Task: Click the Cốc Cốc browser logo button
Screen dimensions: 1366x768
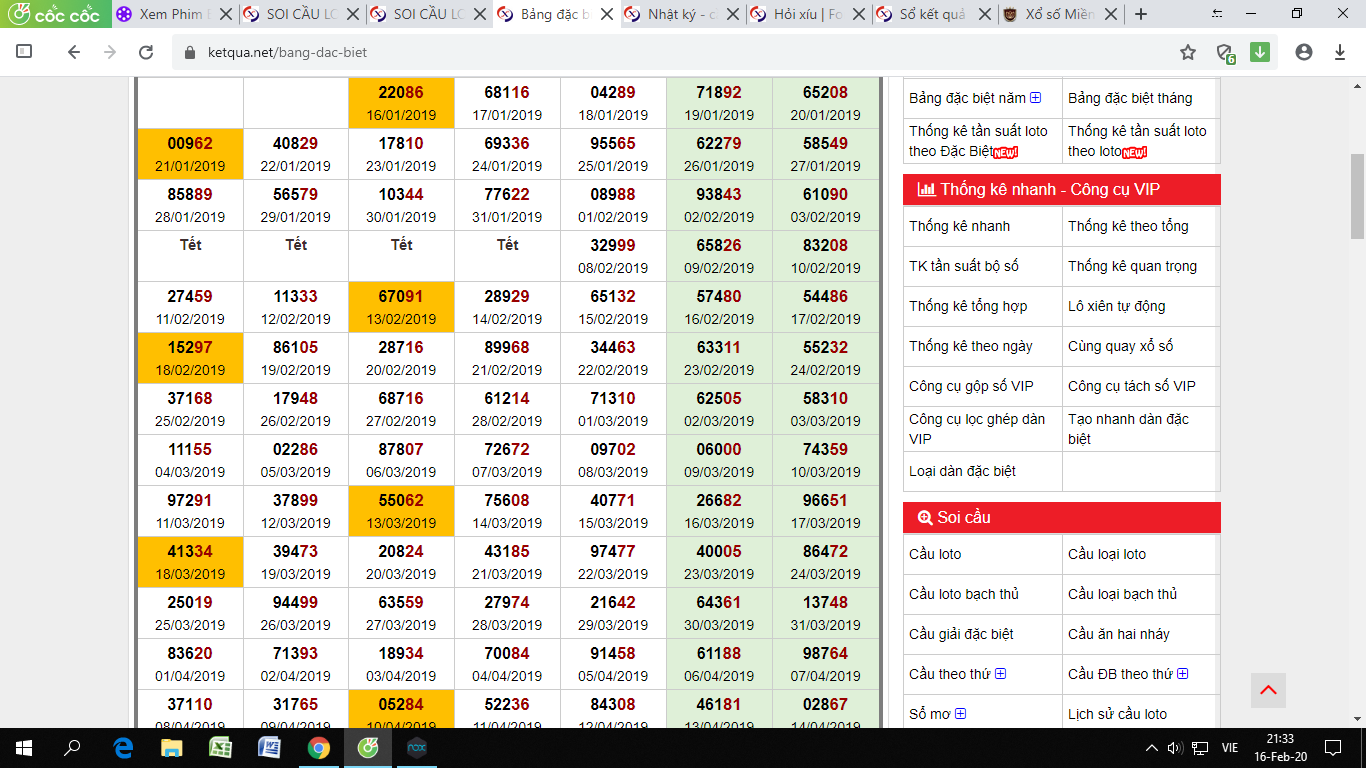Action: click(55, 15)
